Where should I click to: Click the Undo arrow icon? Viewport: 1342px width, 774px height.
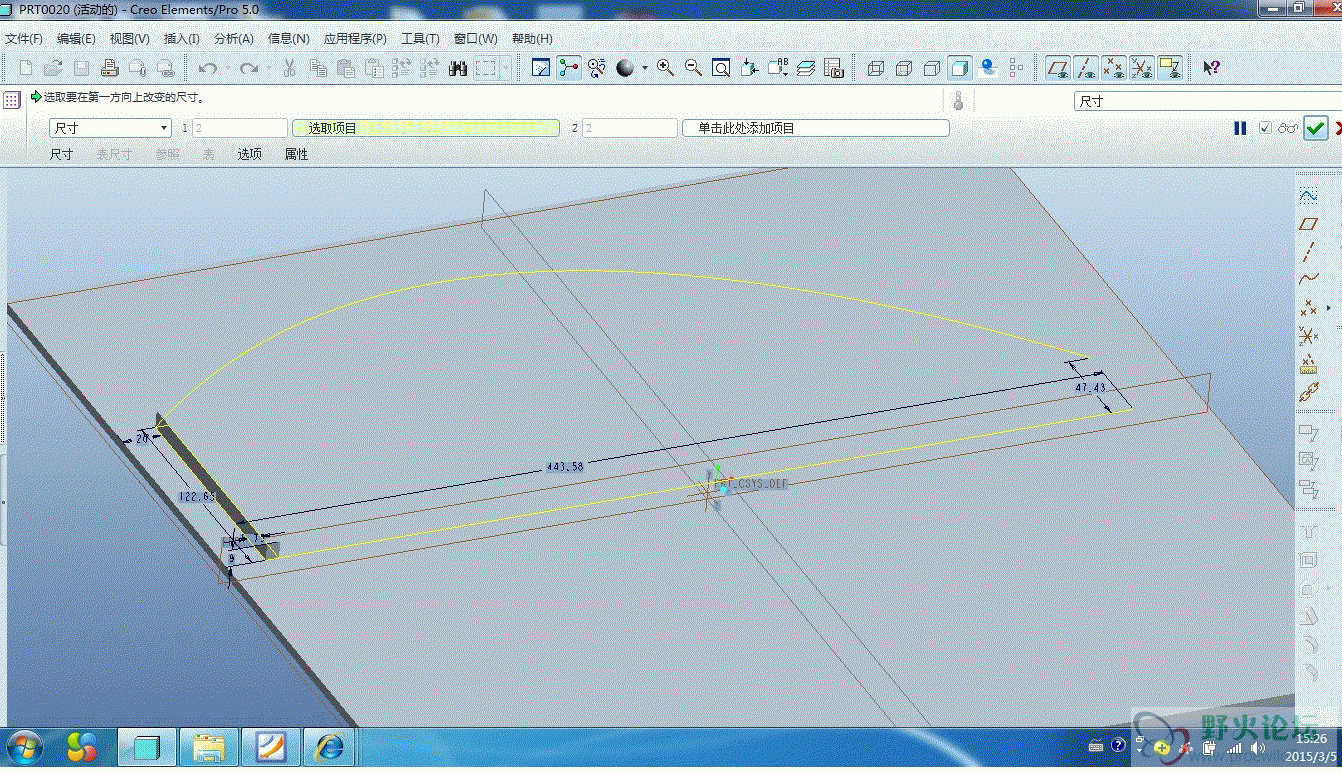coord(208,68)
